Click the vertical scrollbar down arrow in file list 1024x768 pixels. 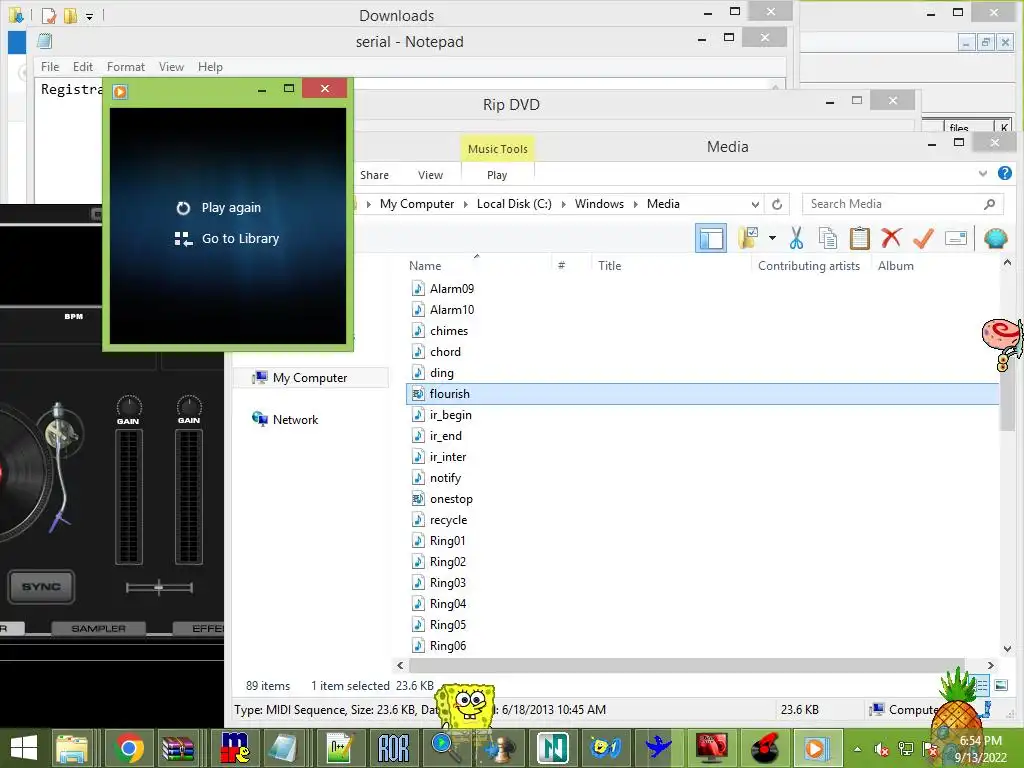pos(1007,648)
